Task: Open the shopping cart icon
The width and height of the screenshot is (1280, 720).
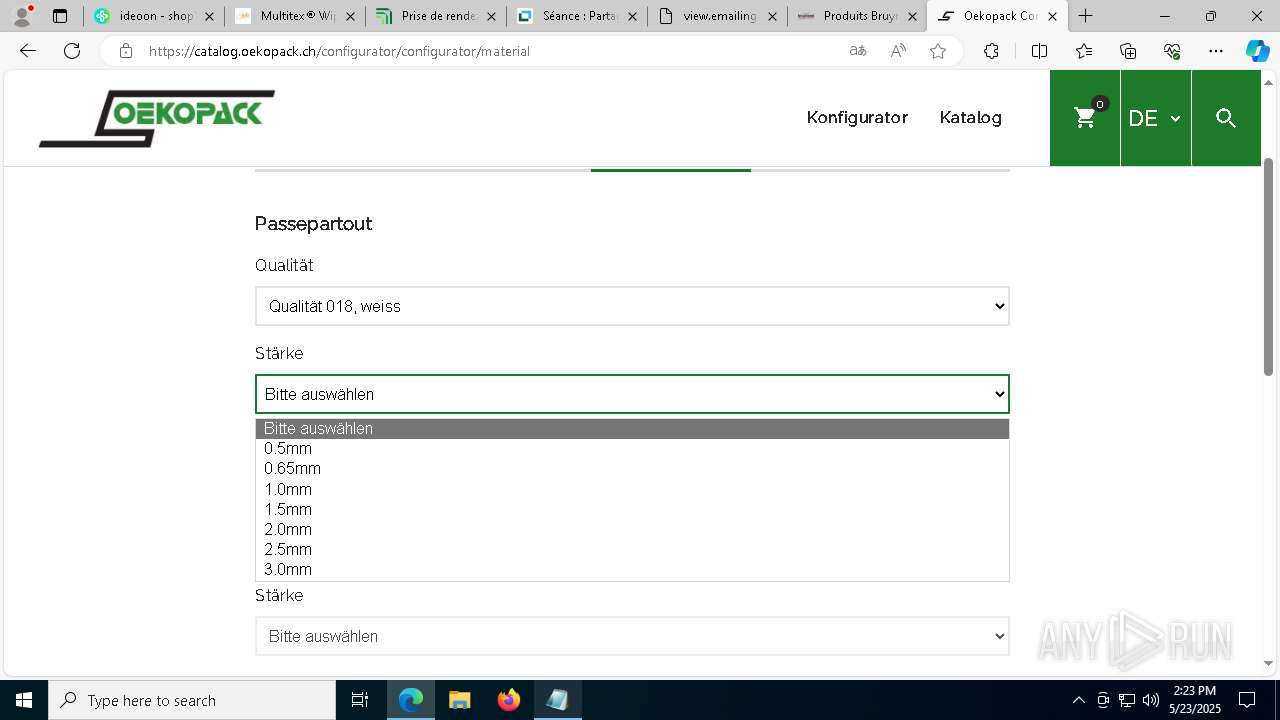Action: [x=1085, y=118]
